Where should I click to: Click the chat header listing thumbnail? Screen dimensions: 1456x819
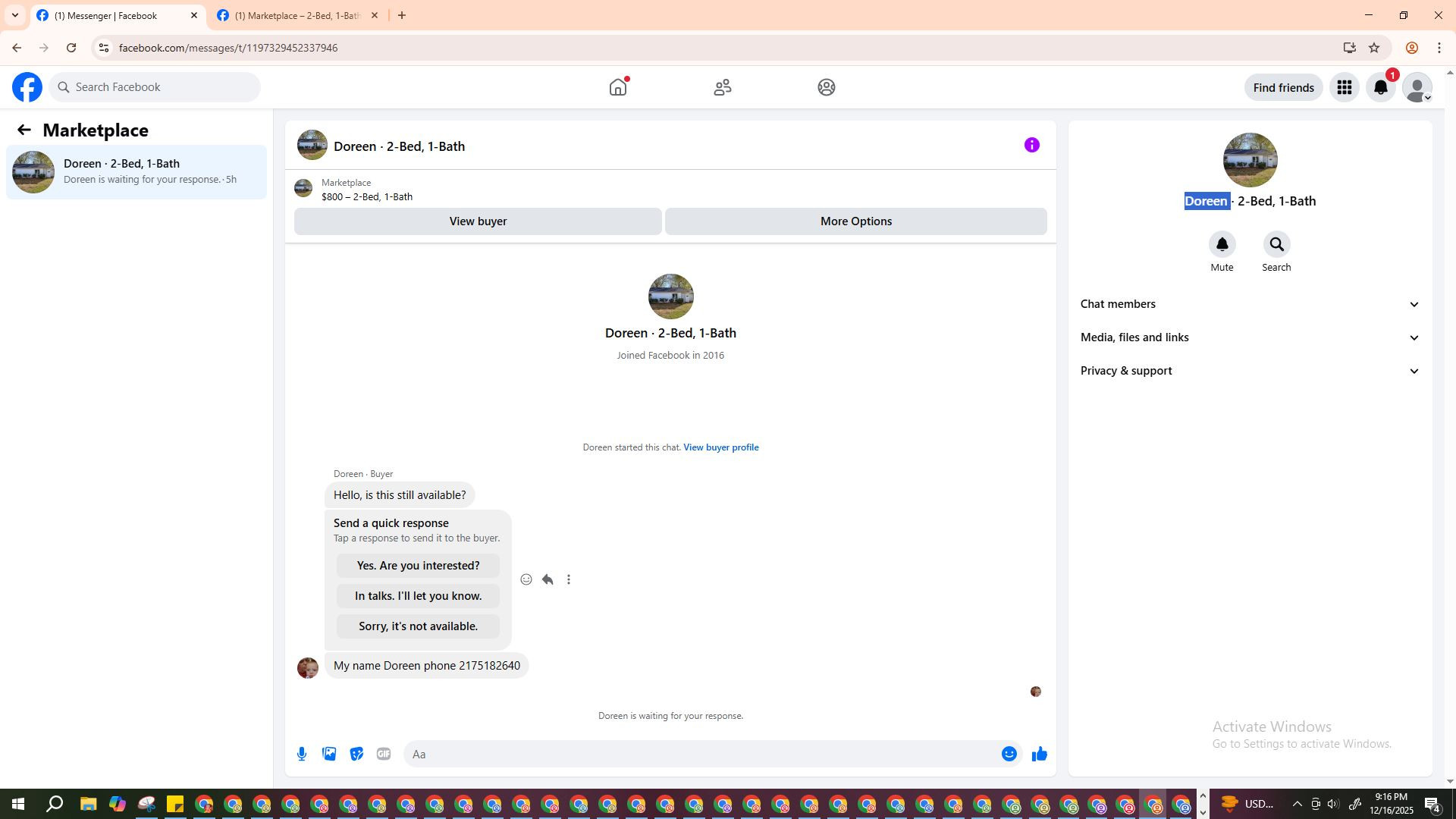(312, 145)
